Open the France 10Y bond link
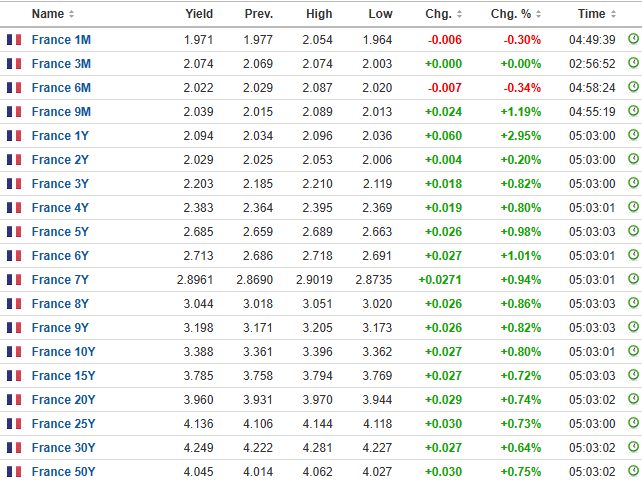The width and height of the screenshot is (642, 480). [63, 351]
